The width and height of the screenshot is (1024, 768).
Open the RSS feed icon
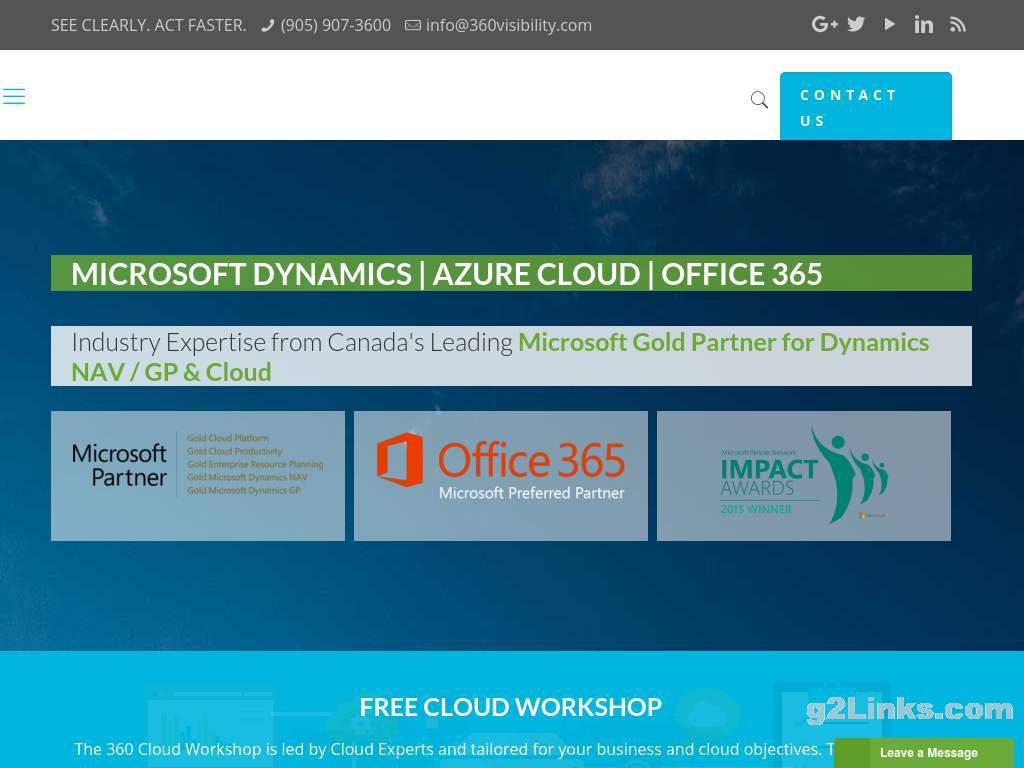pyautogui.click(x=957, y=25)
